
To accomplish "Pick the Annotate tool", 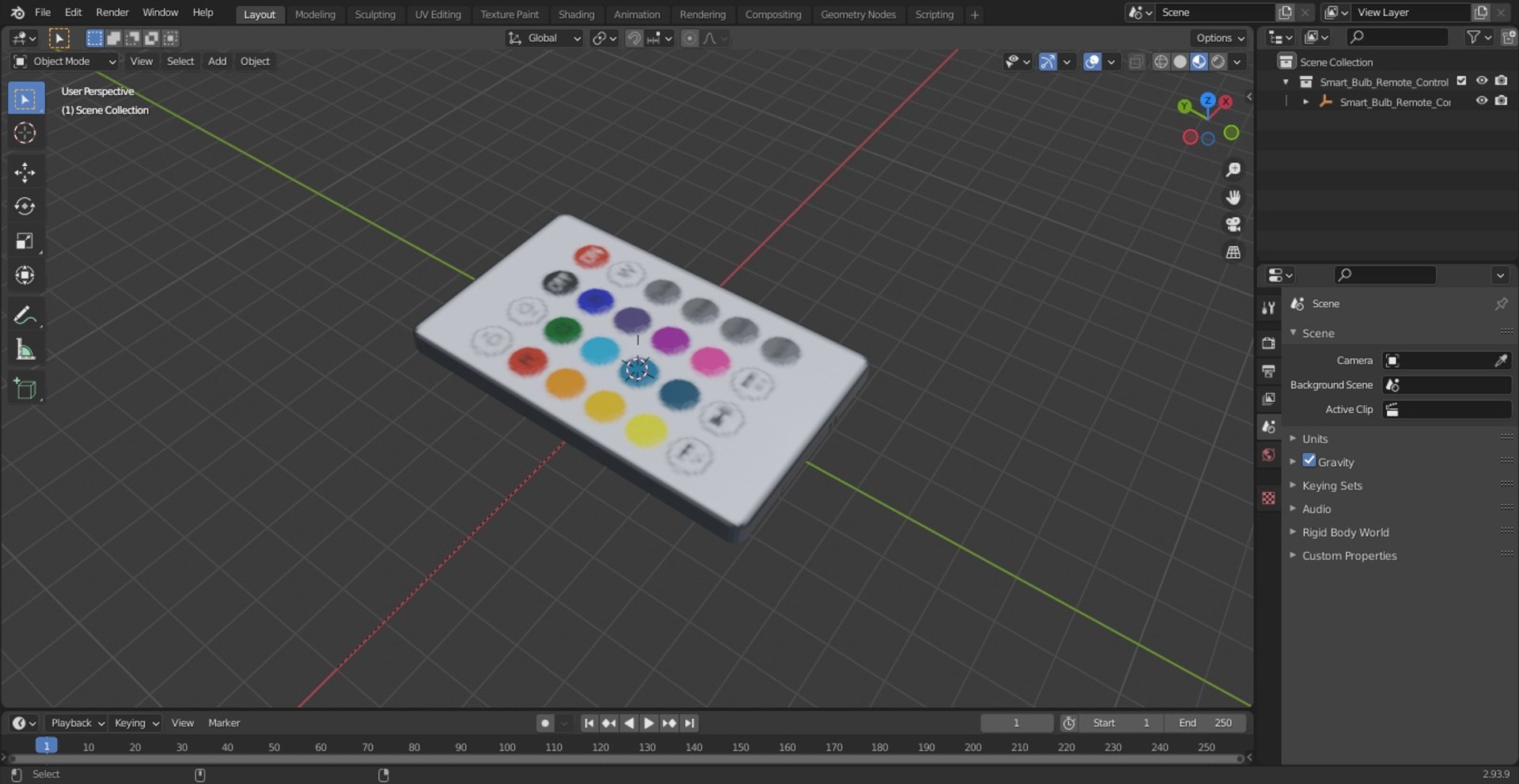I will pos(25,316).
